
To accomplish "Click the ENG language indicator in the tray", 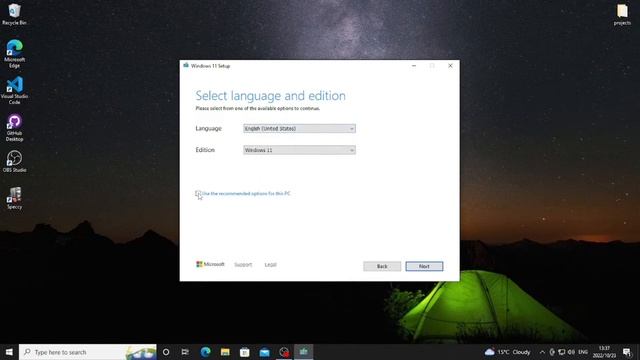I will coord(583,352).
